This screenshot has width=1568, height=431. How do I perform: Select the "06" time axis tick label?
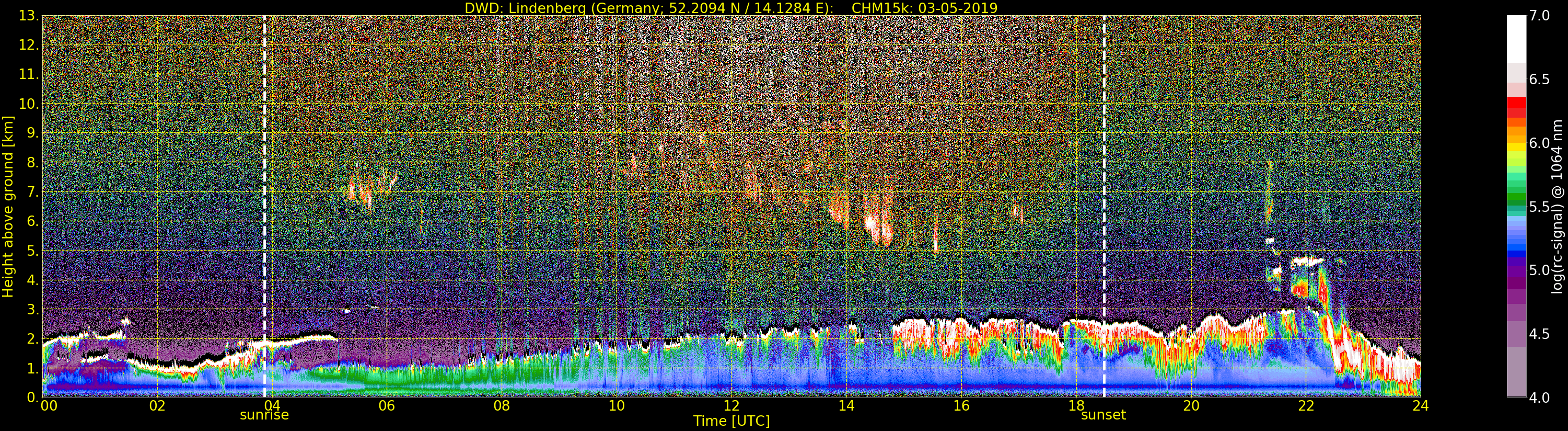pos(387,405)
